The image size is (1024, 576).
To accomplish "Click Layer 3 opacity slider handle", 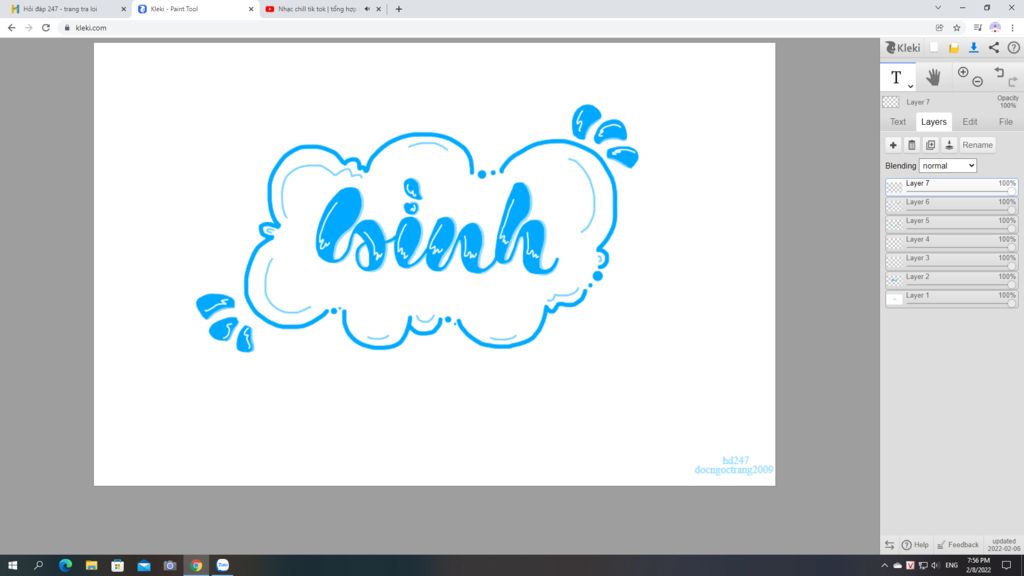I will pos(1012,266).
